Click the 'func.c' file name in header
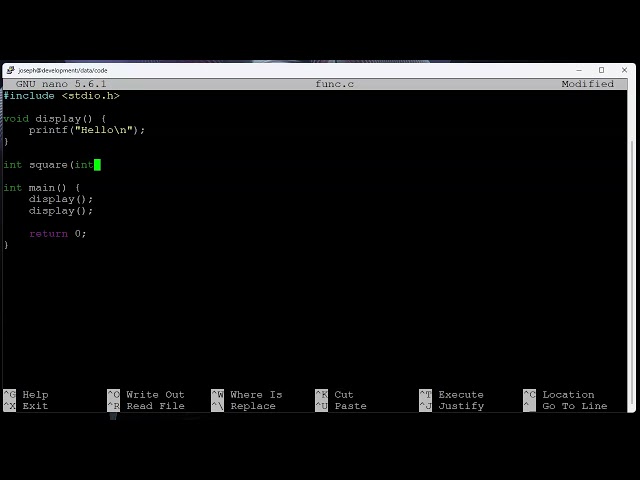640x480 pixels. (x=334, y=84)
